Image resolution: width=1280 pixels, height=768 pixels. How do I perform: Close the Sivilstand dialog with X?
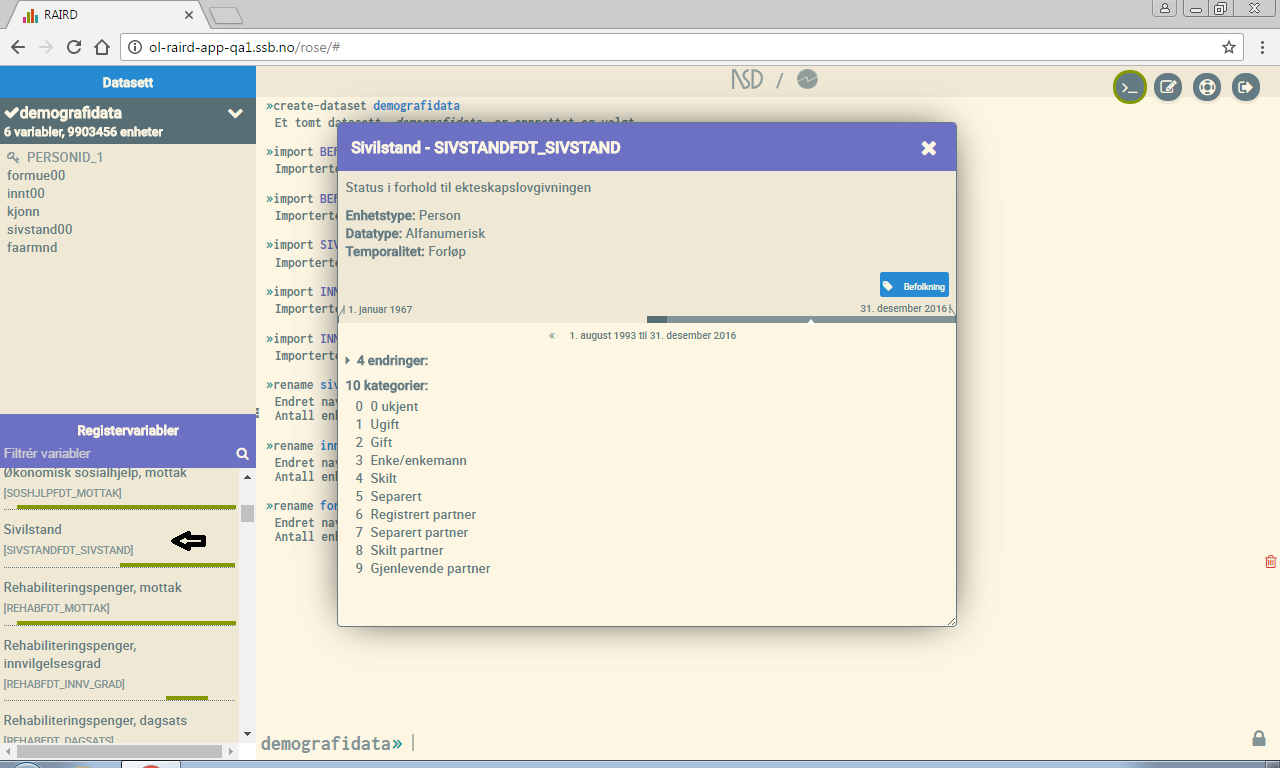click(x=928, y=148)
